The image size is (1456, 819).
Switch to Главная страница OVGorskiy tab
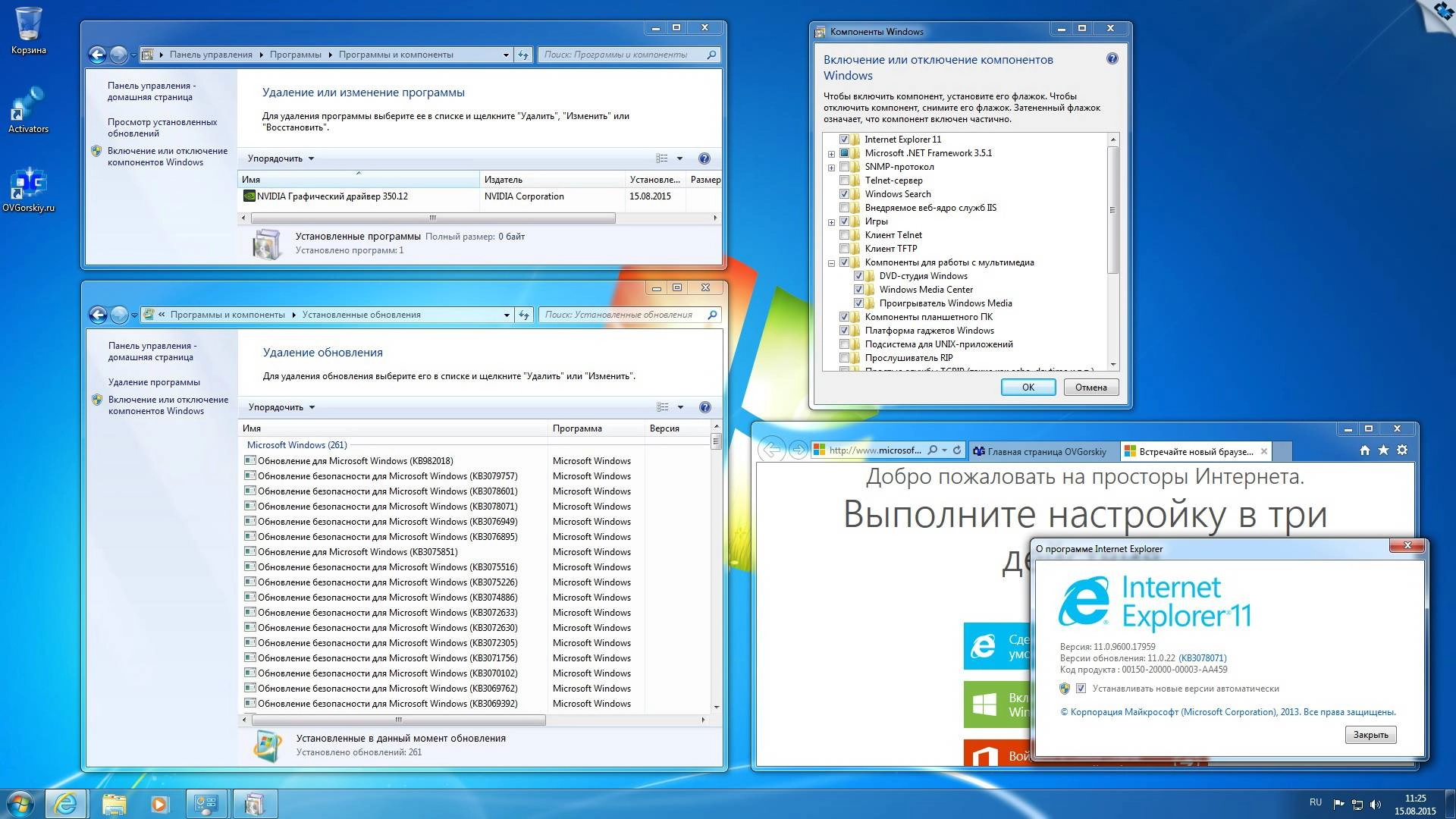click(x=1043, y=451)
